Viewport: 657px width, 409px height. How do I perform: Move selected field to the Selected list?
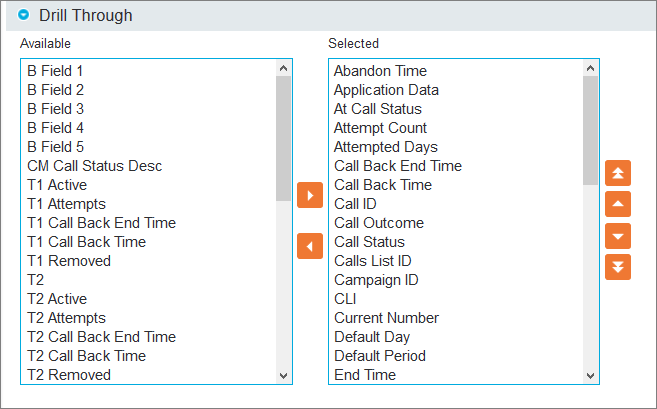point(310,195)
